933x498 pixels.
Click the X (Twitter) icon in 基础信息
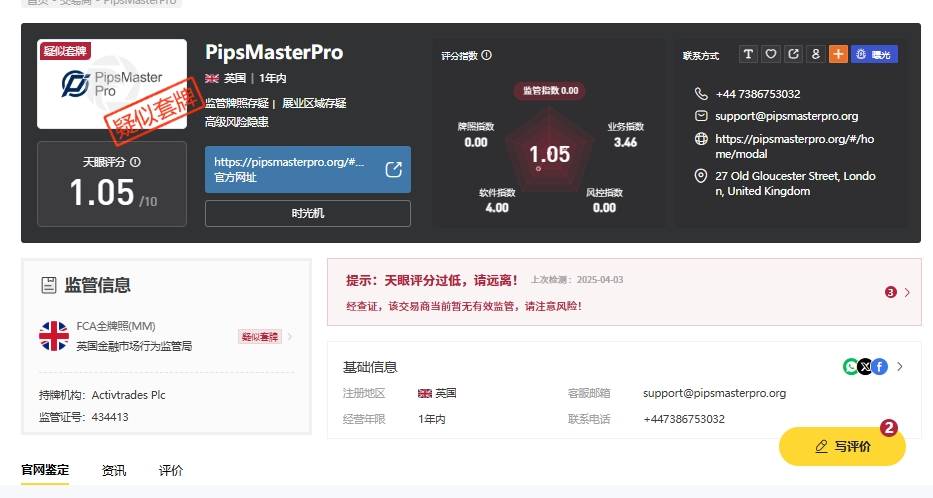coord(865,367)
